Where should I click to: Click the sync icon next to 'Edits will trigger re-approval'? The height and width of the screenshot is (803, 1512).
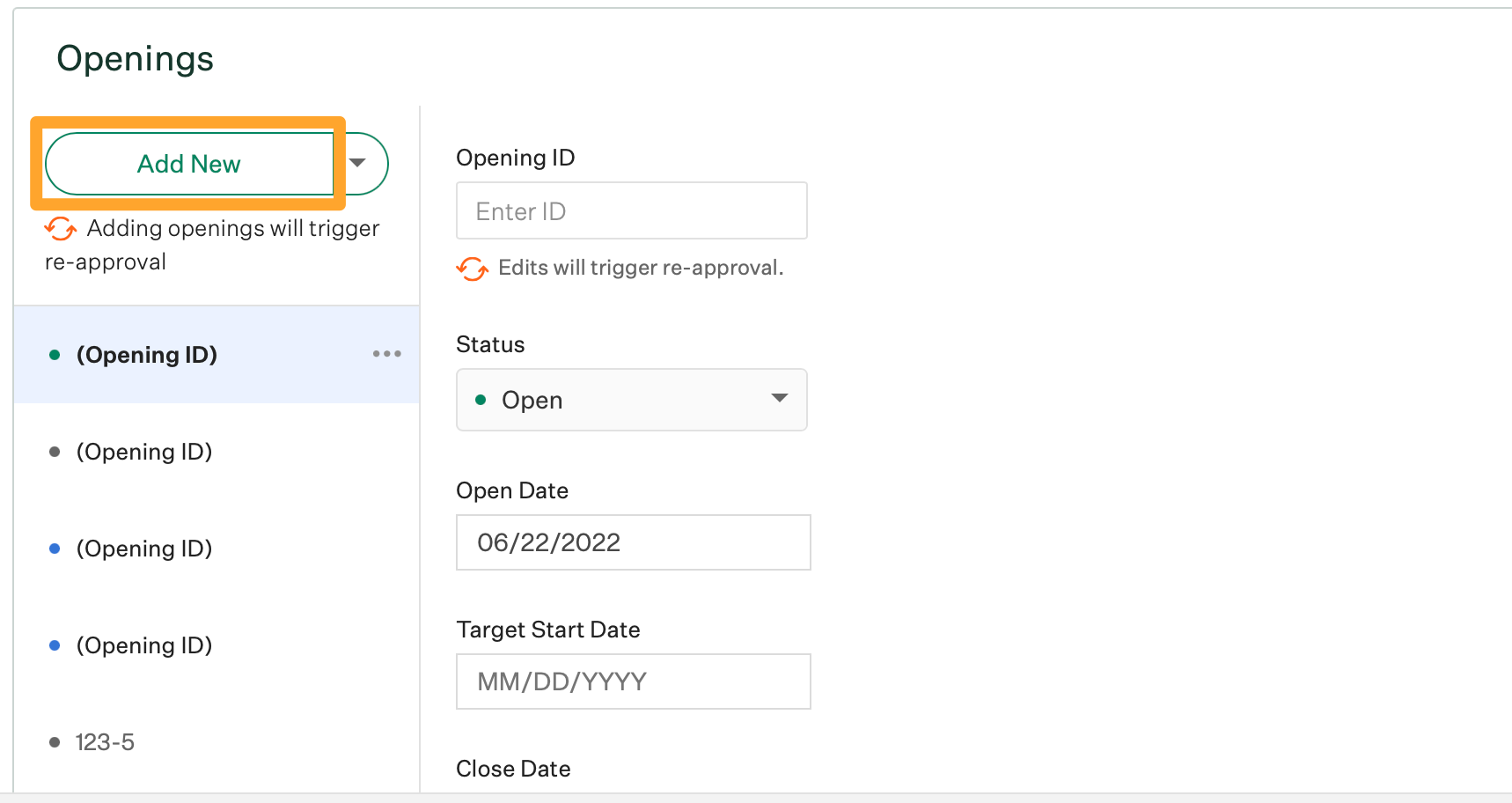tap(472, 269)
